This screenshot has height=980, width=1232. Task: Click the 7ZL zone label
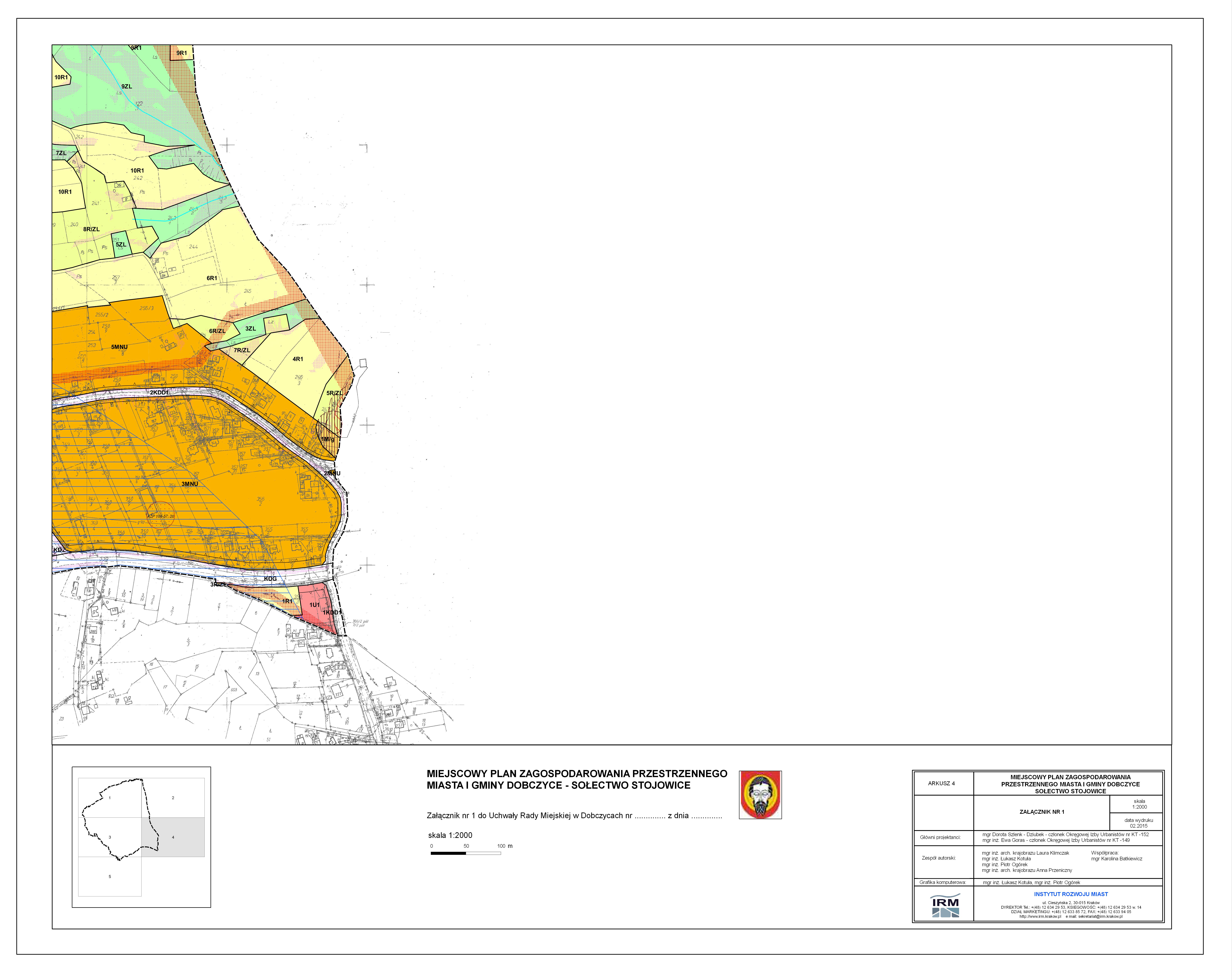(61, 153)
